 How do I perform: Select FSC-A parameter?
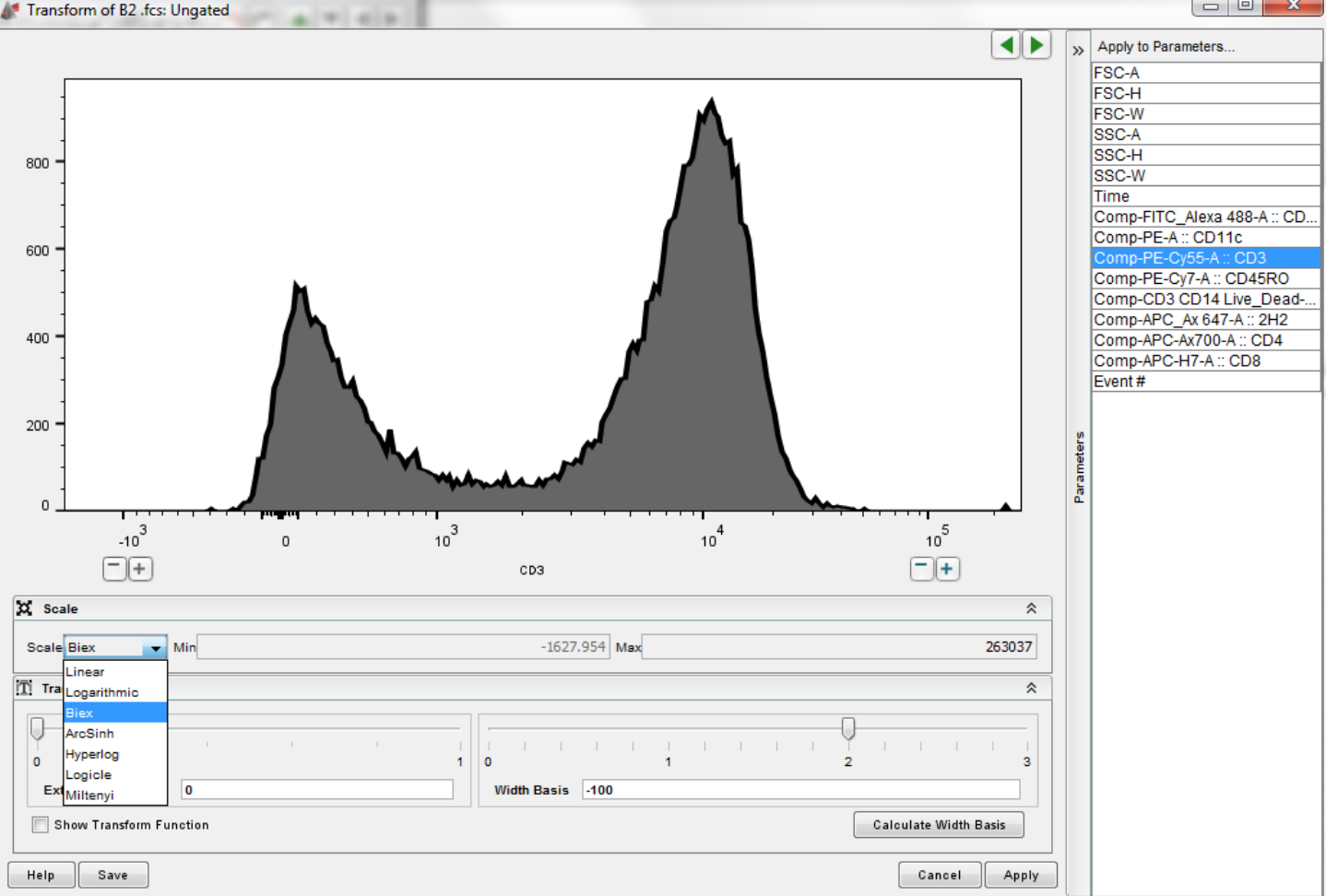1205,73
